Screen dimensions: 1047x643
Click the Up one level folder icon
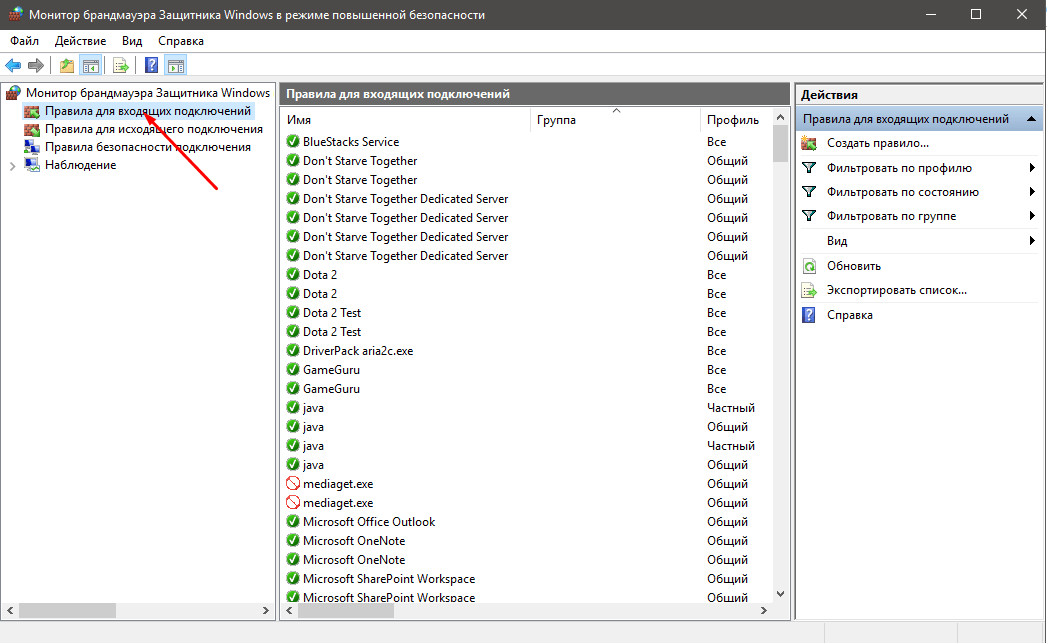coord(67,65)
